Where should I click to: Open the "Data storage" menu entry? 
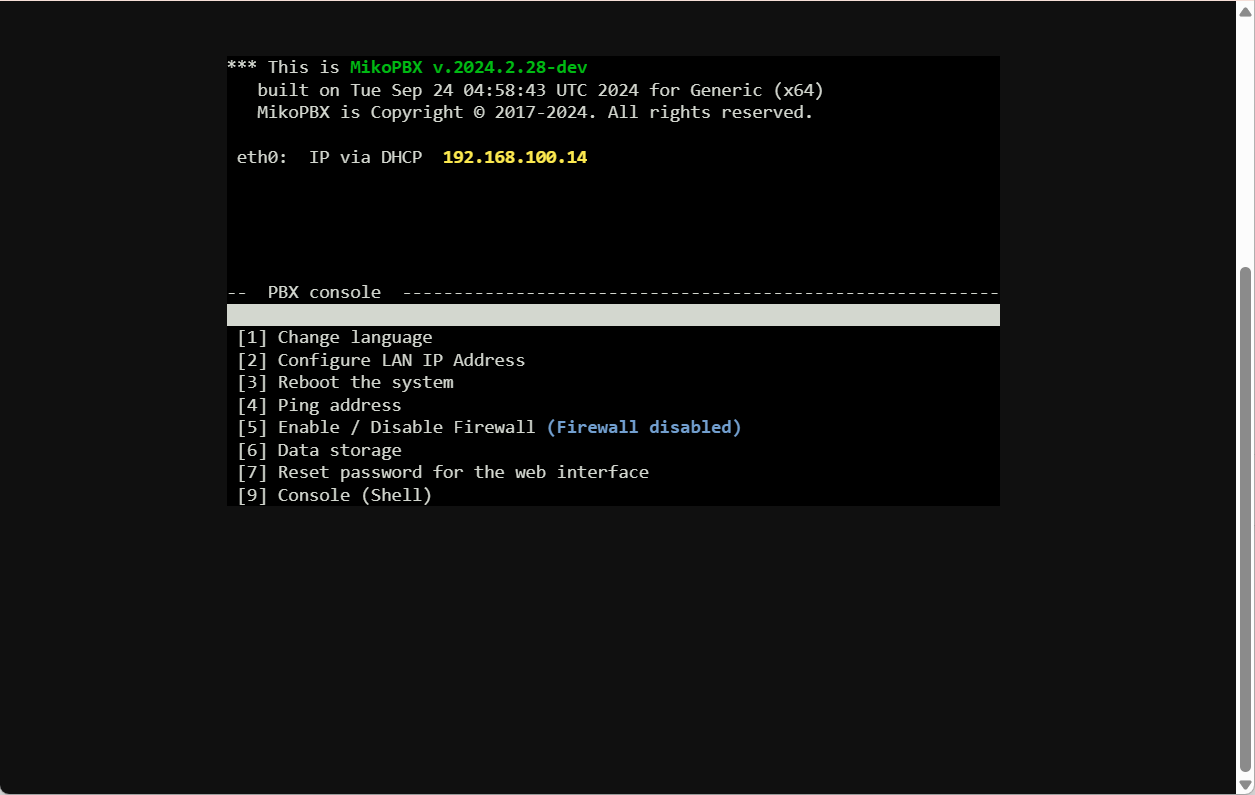[339, 450]
